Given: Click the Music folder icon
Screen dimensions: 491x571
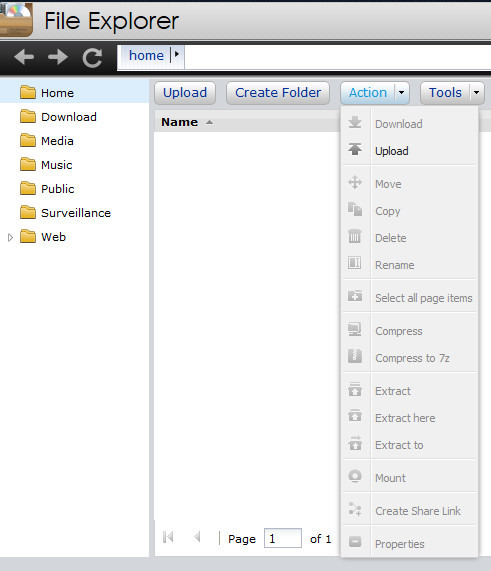Looking at the screenshot, I should coord(28,164).
